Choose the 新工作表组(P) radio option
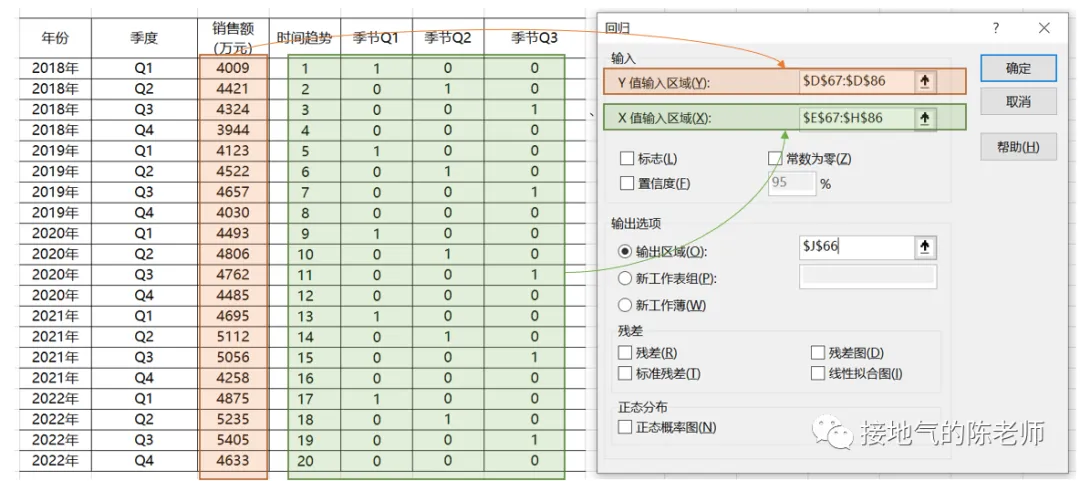The width and height of the screenshot is (1080, 481). pos(625,278)
